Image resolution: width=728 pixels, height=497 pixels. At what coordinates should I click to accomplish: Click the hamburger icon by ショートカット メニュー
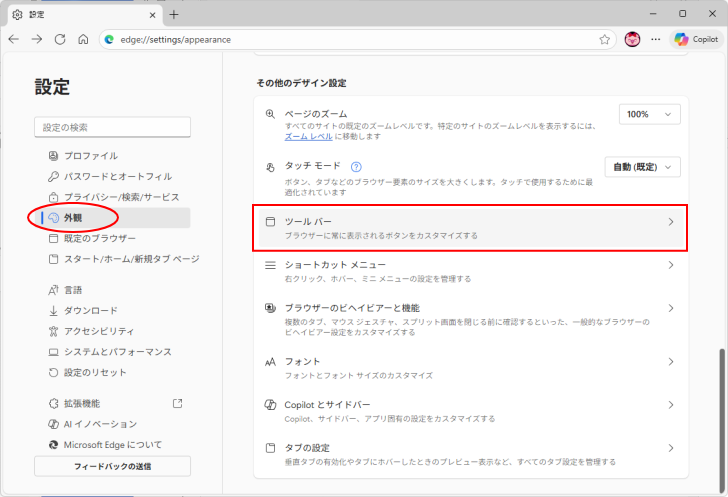point(270,265)
